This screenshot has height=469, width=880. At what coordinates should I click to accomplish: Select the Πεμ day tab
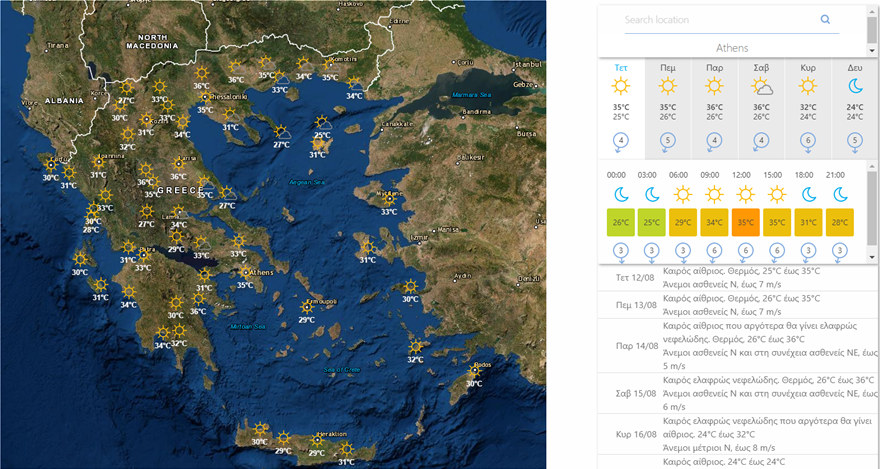tap(668, 67)
